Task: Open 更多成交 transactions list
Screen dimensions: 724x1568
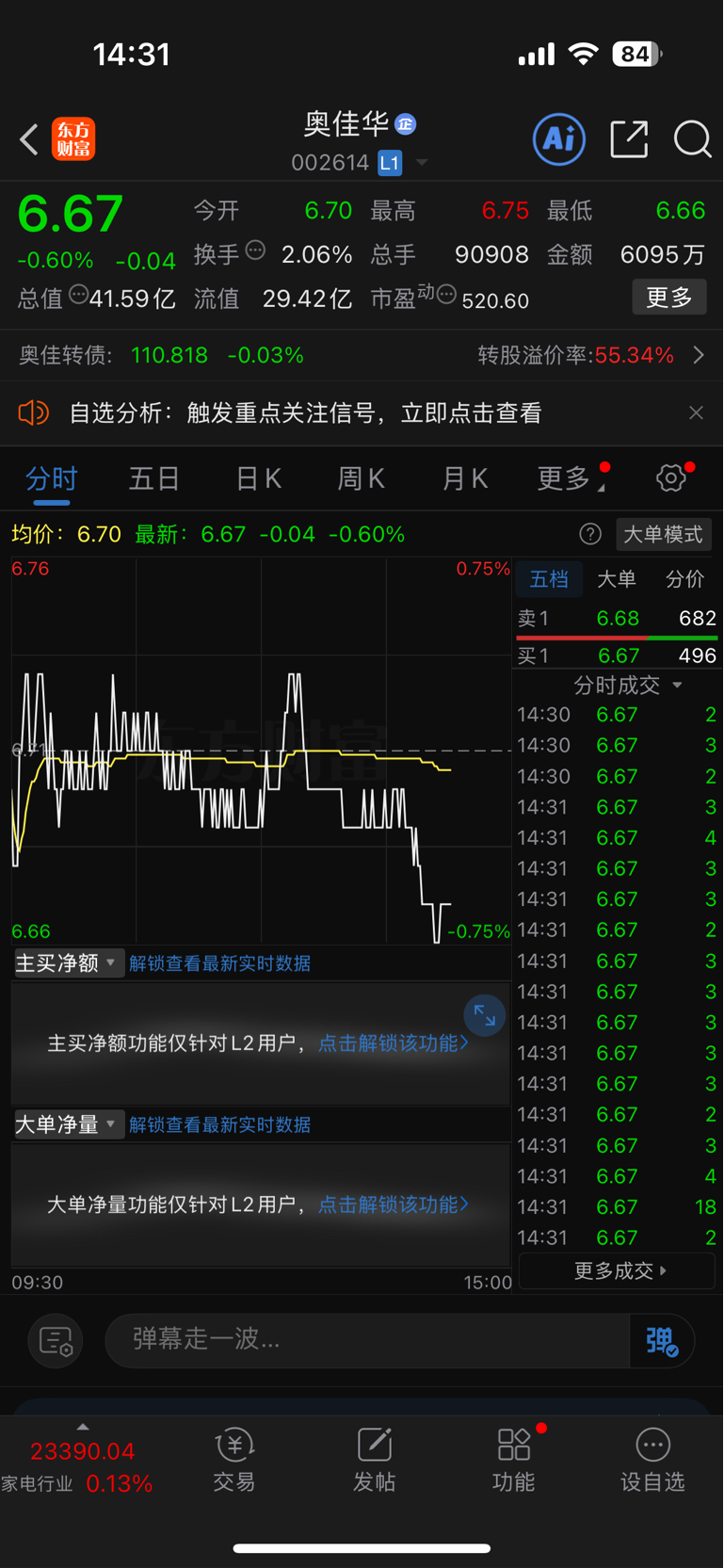Action: 617,1270
